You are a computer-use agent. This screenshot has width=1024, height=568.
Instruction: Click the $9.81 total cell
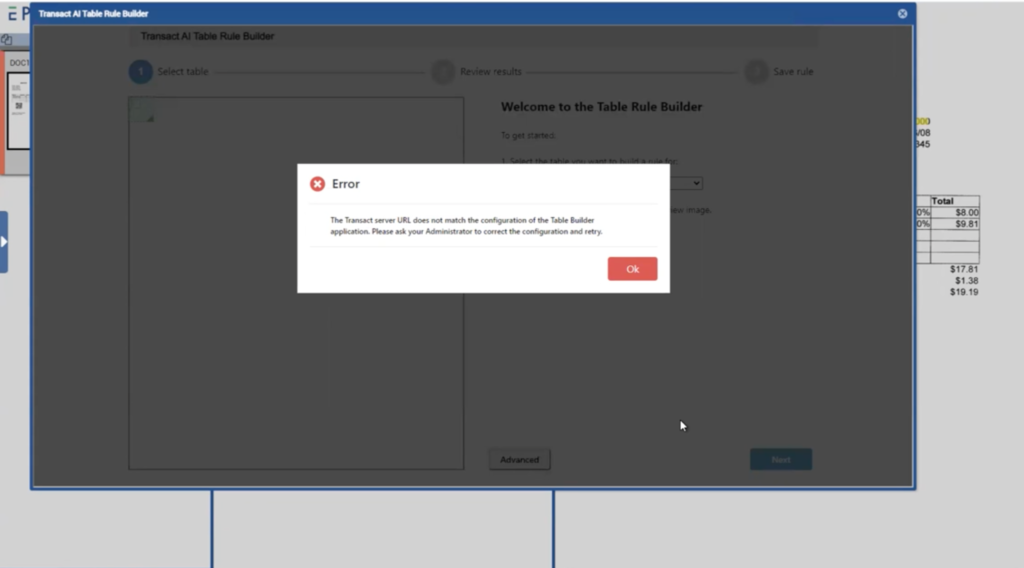click(955, 223)
